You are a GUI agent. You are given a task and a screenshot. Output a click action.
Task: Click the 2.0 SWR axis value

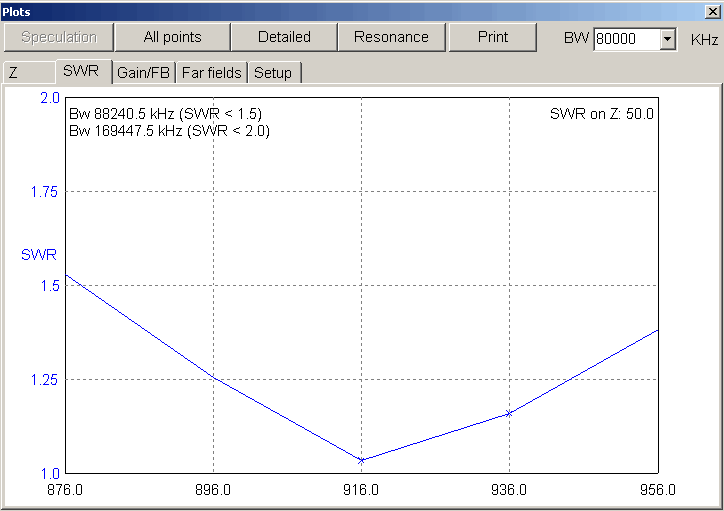[50, 98]
